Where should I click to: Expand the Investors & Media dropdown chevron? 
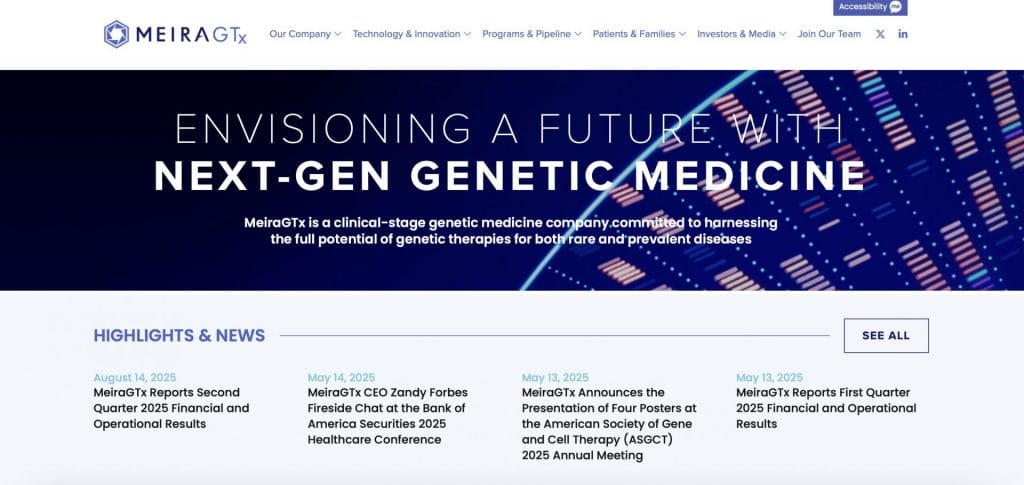coord(783,34)
